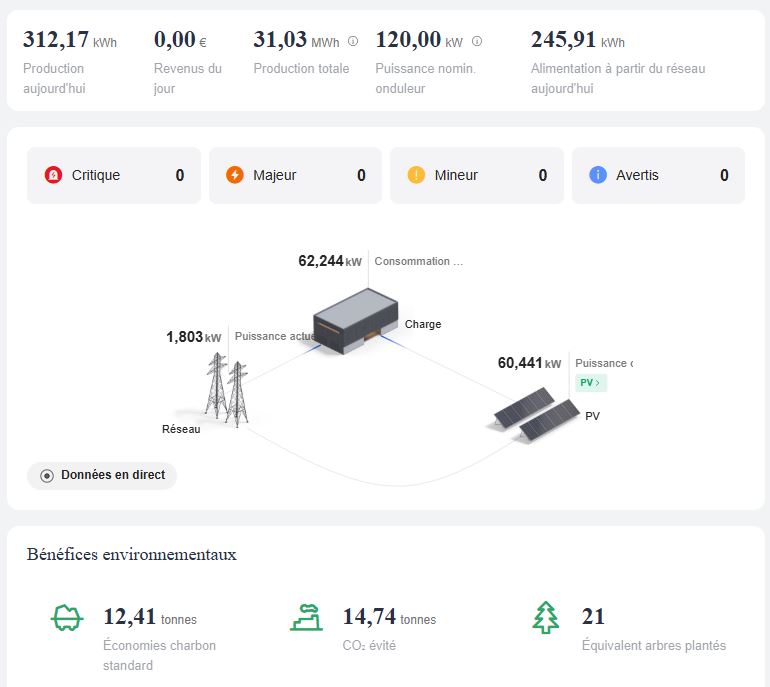770x687 pixels.
Task: Click the yellow Mineur exclamation icon
Action: [416, 175]
